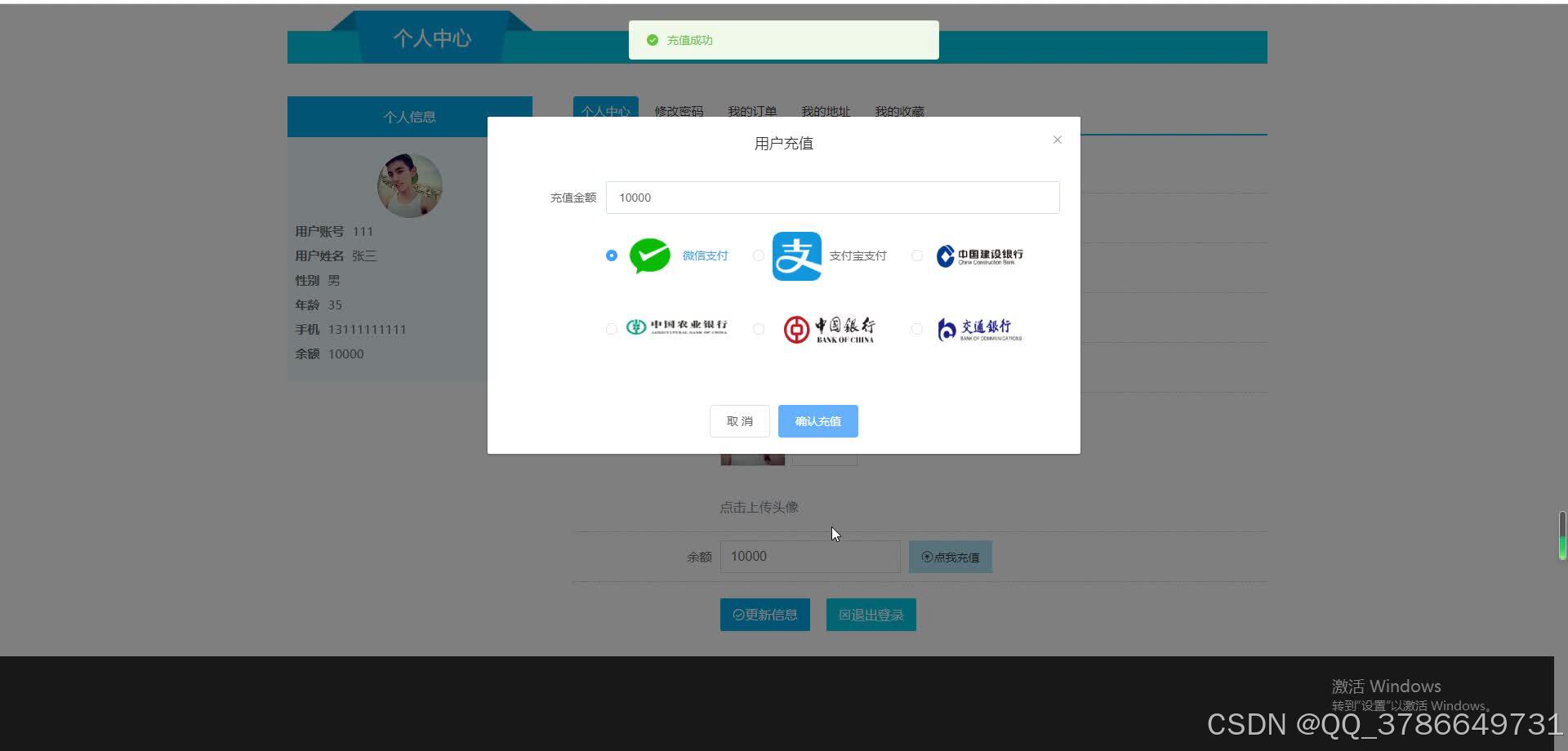This screenshot has height=751, width=1568.
Task: Switch to the 修改密码 tab
Action: (679, 111)
